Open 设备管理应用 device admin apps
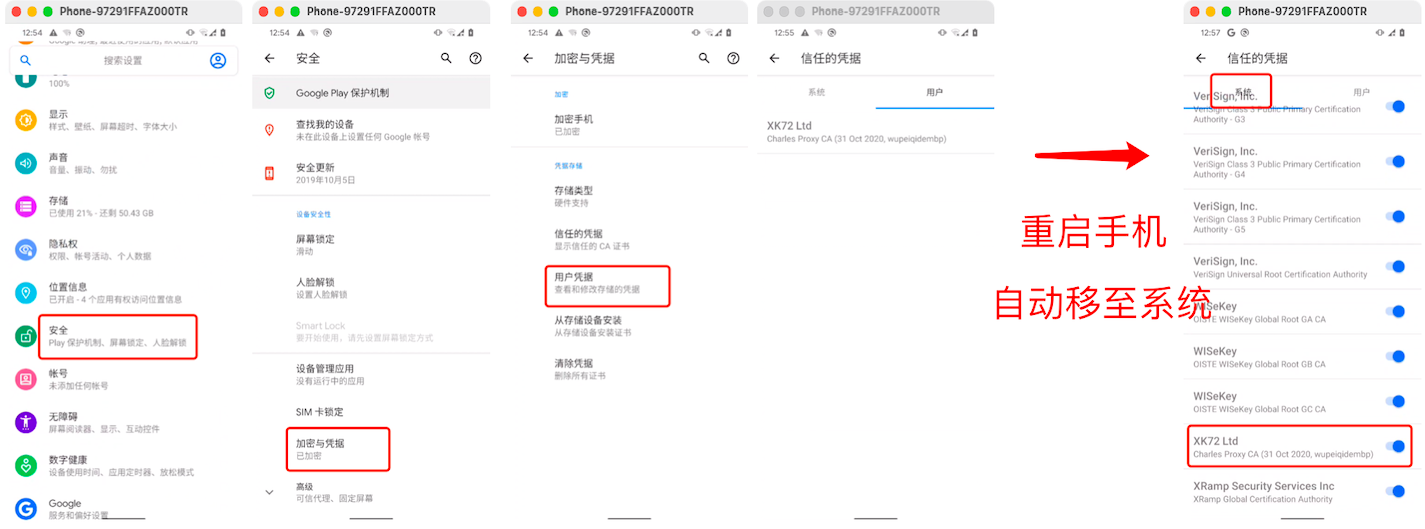This screenshot has height=529, width=1425. (371, 374)
